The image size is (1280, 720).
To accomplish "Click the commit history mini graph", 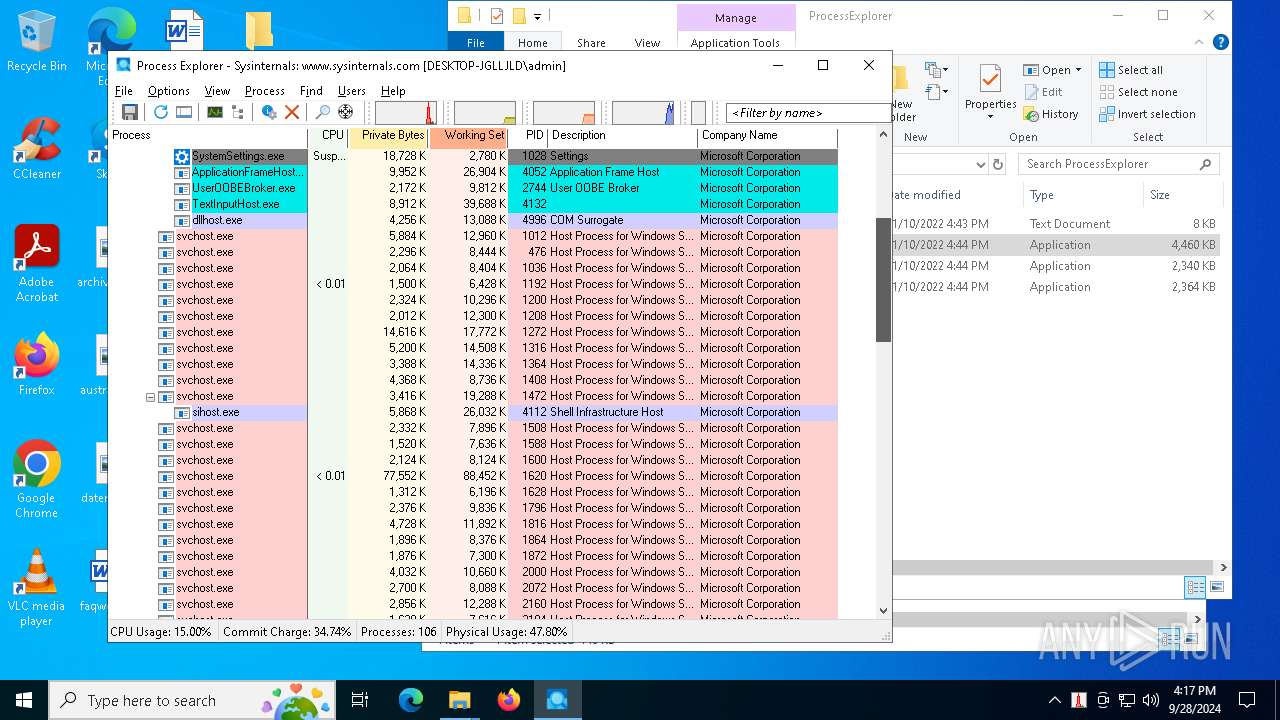I will pyautogui.click(x=485, y=113).
